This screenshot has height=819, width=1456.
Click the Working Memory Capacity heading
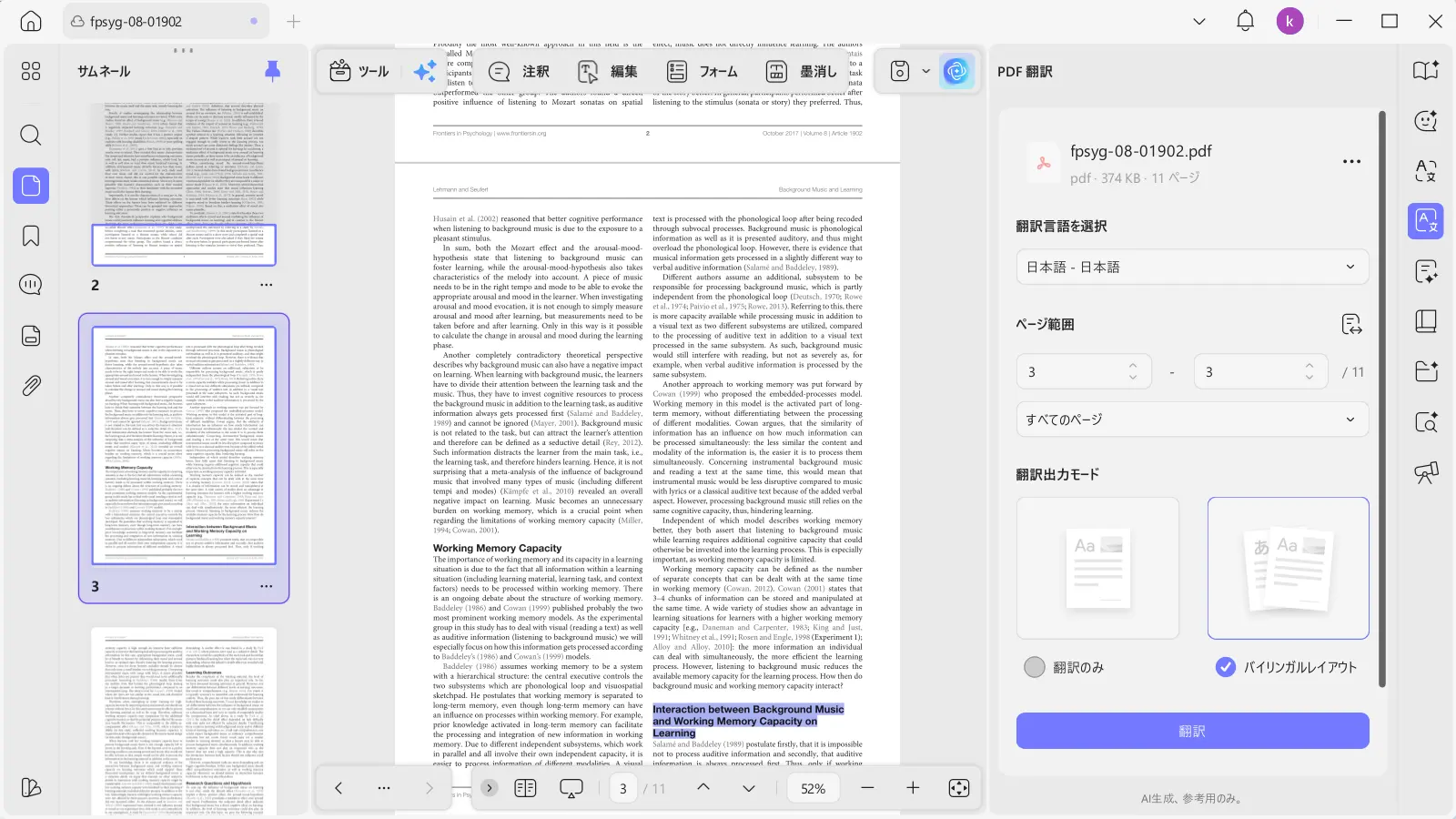(x=497, y=548)
